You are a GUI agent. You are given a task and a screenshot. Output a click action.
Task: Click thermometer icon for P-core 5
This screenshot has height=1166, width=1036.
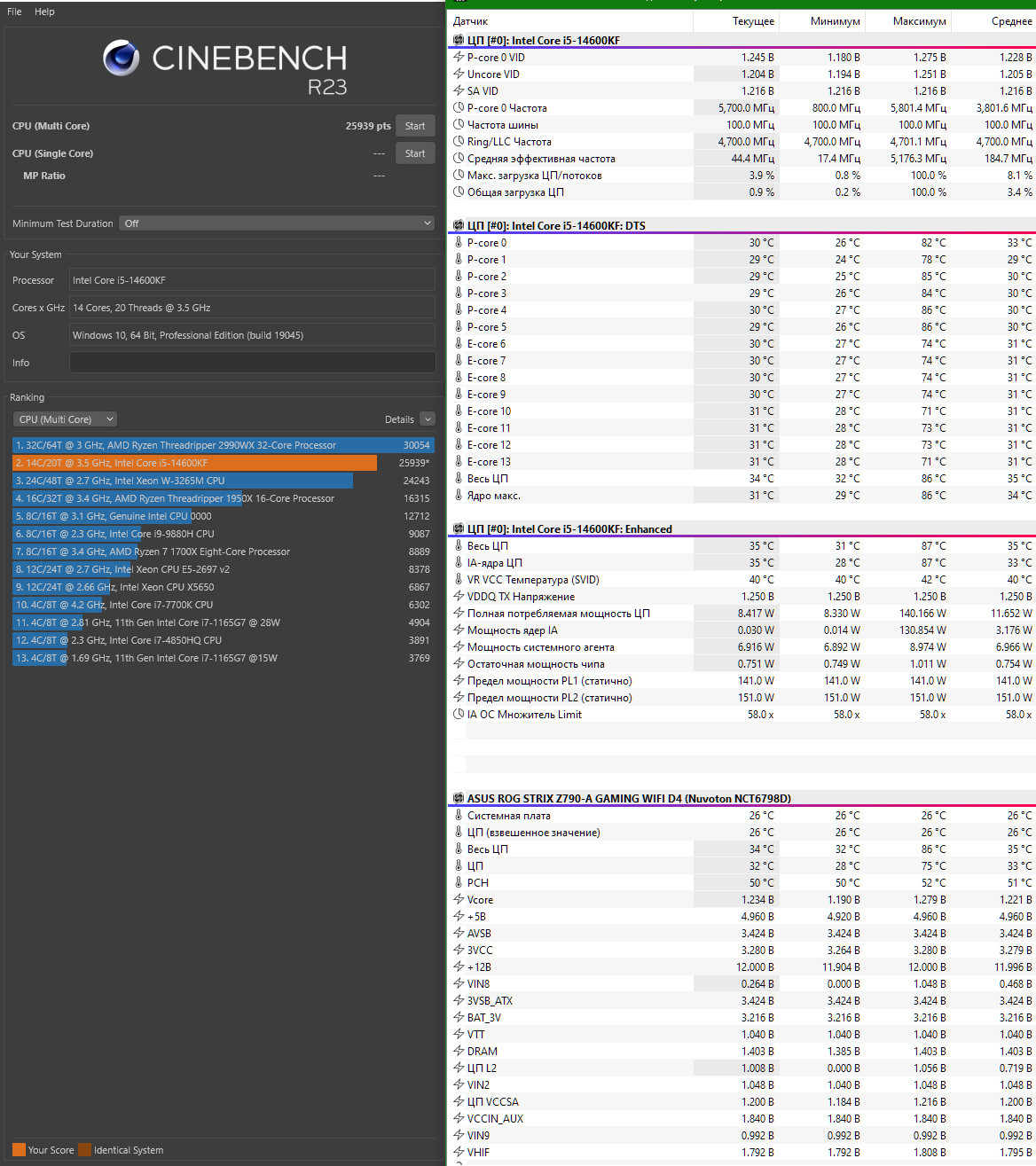459,326
